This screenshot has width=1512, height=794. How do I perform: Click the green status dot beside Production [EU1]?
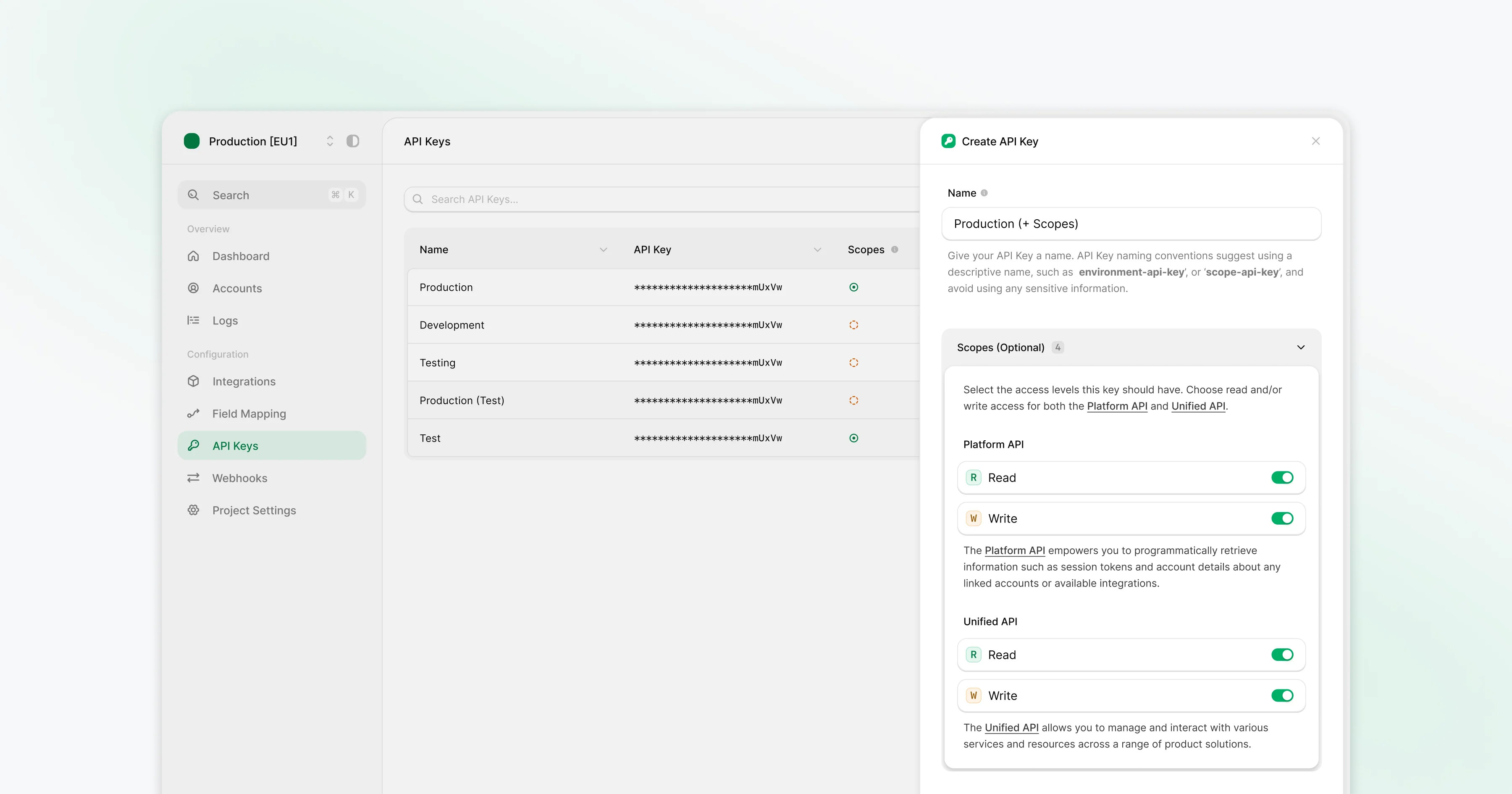tap(192, 141)
